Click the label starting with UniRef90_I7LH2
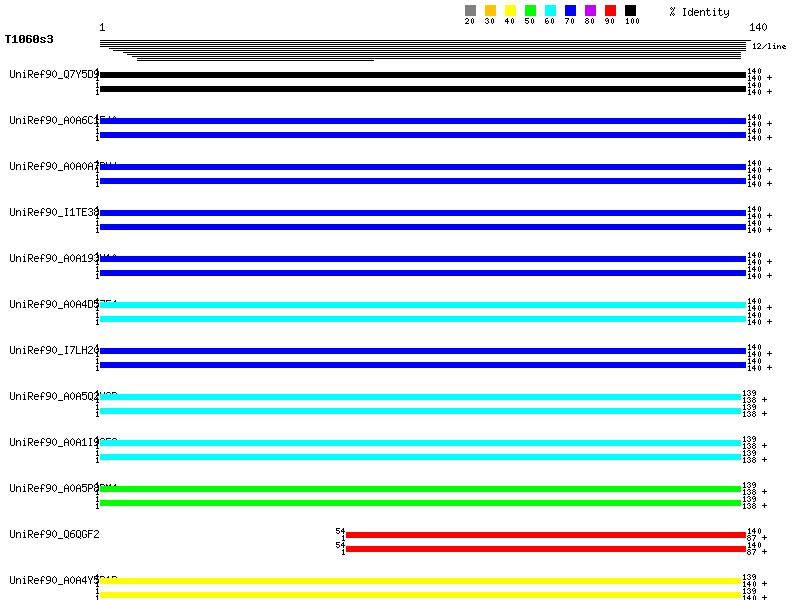Image resolution: width=800 pixels, height=600 pixels. click(x=54, y=351)
